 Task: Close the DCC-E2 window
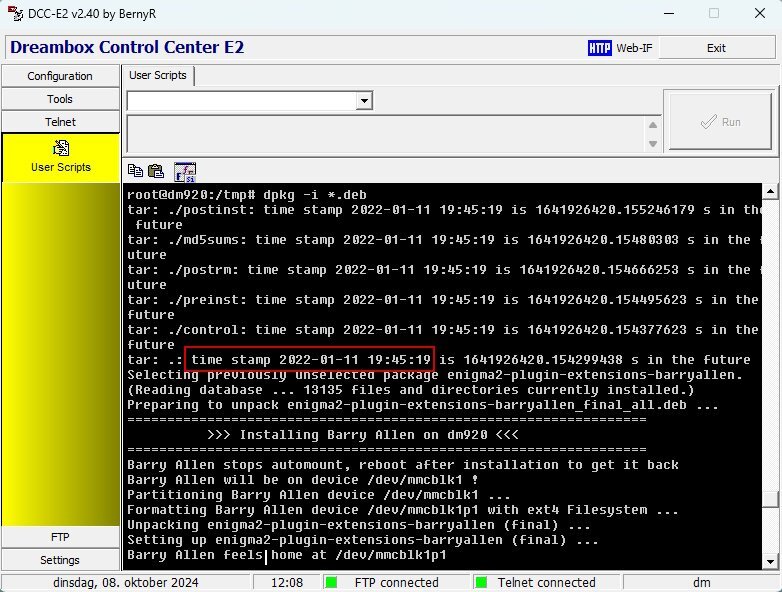pos(760,13)
